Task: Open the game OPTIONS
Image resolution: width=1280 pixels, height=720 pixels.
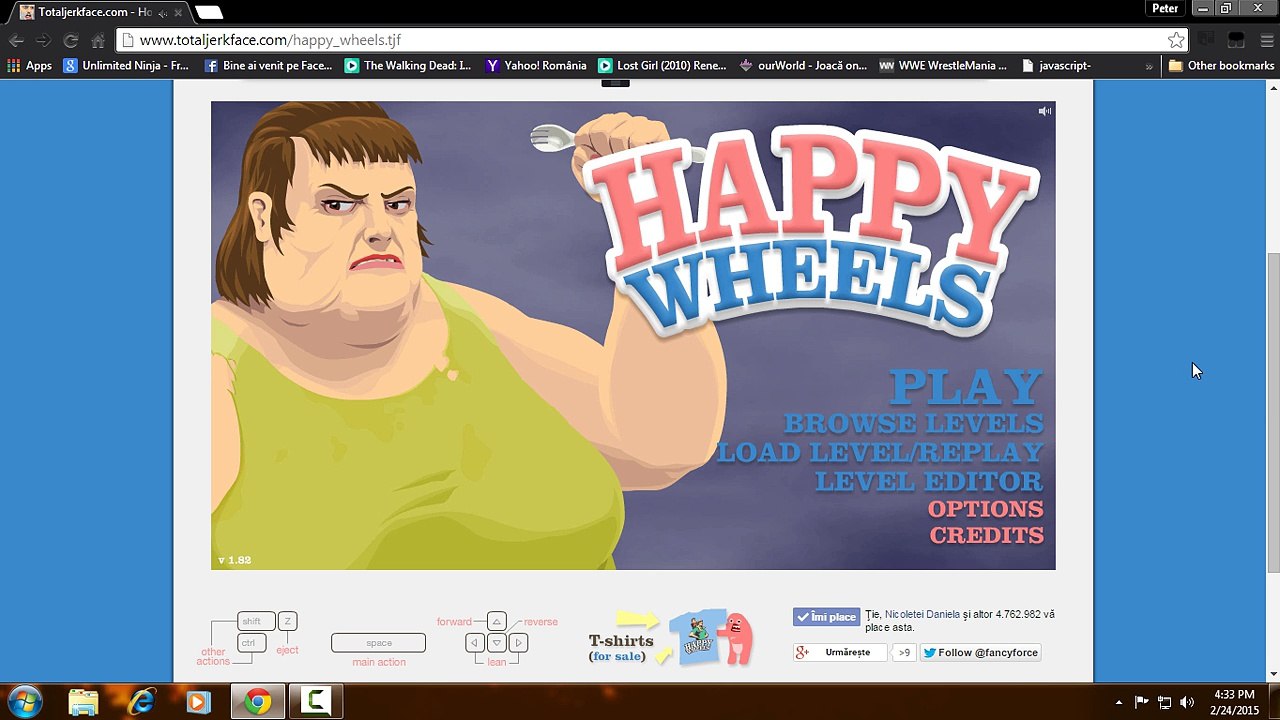Action: click(985, 509)
